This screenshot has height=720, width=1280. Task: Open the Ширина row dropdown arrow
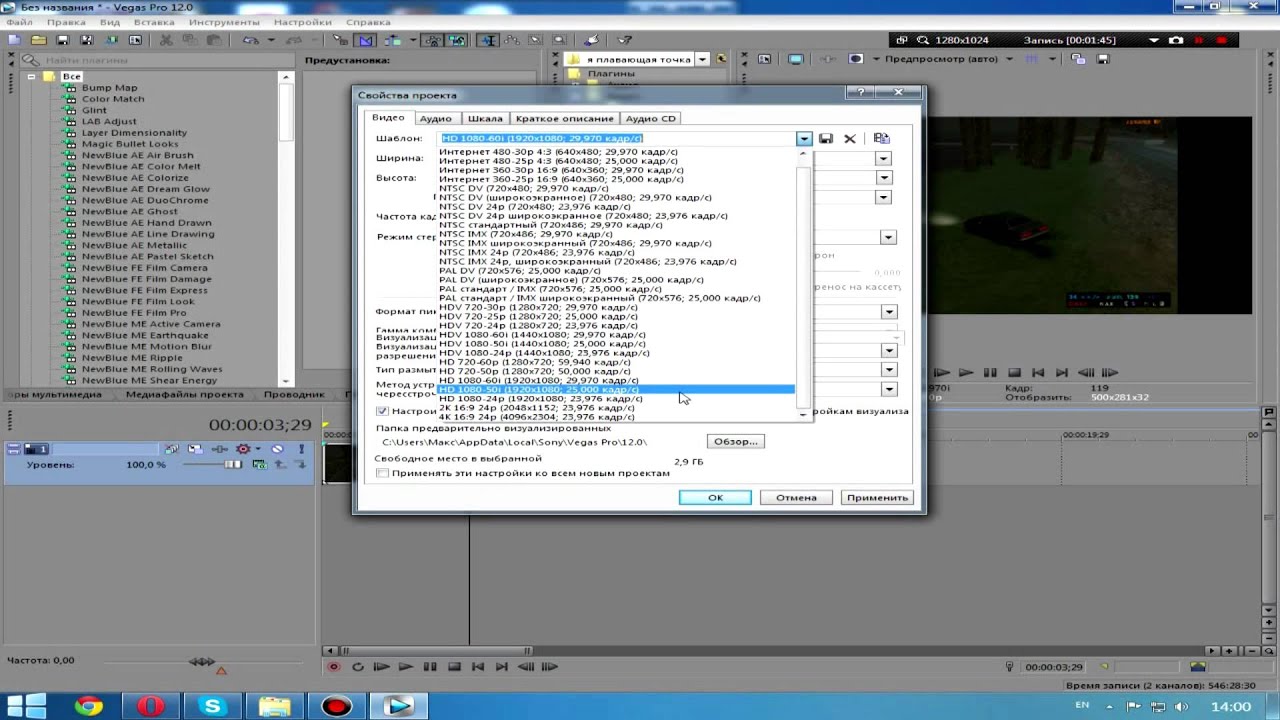click(883, 158)
